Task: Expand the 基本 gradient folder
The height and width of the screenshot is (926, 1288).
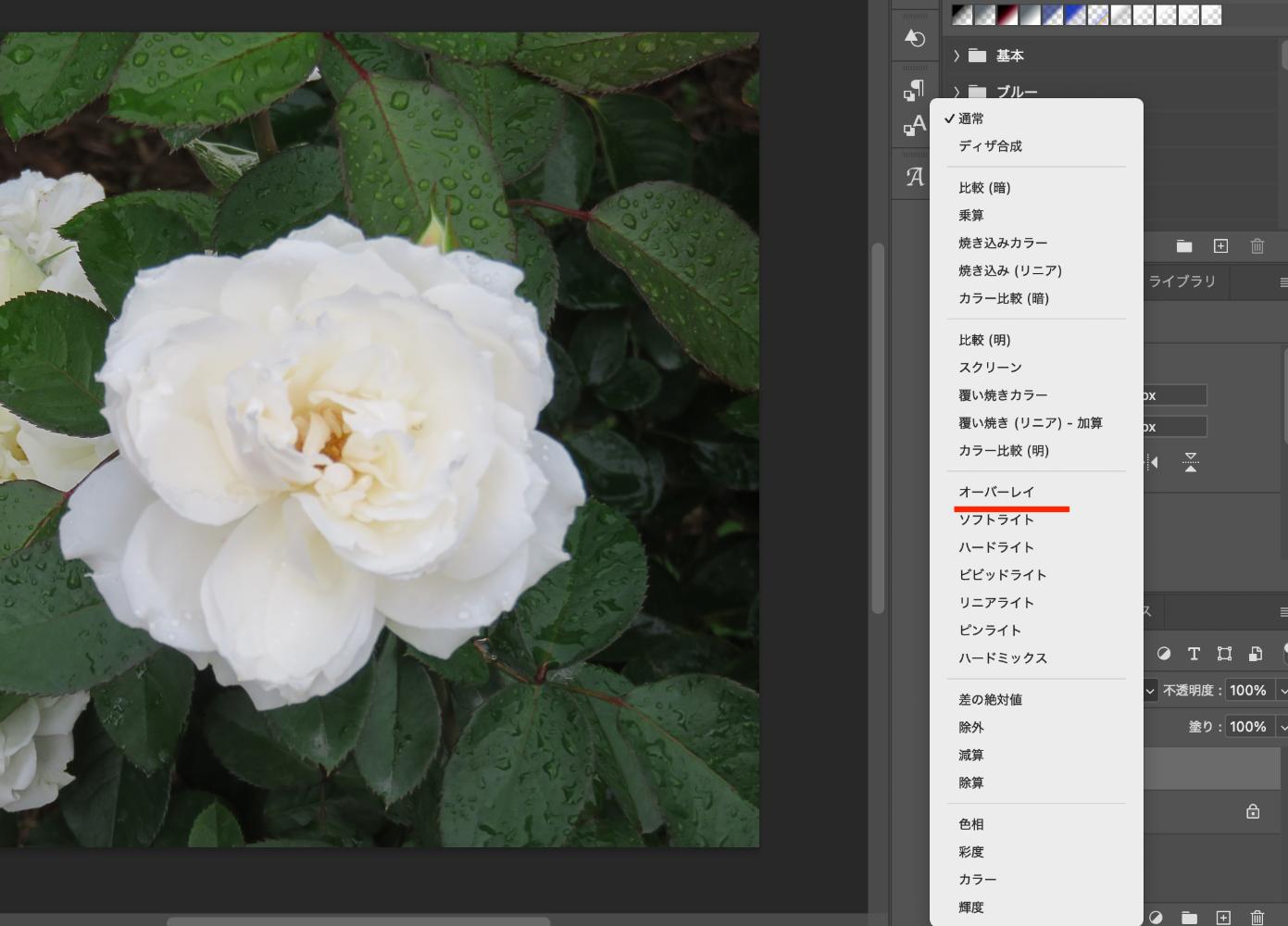Action: click(957, 56)
